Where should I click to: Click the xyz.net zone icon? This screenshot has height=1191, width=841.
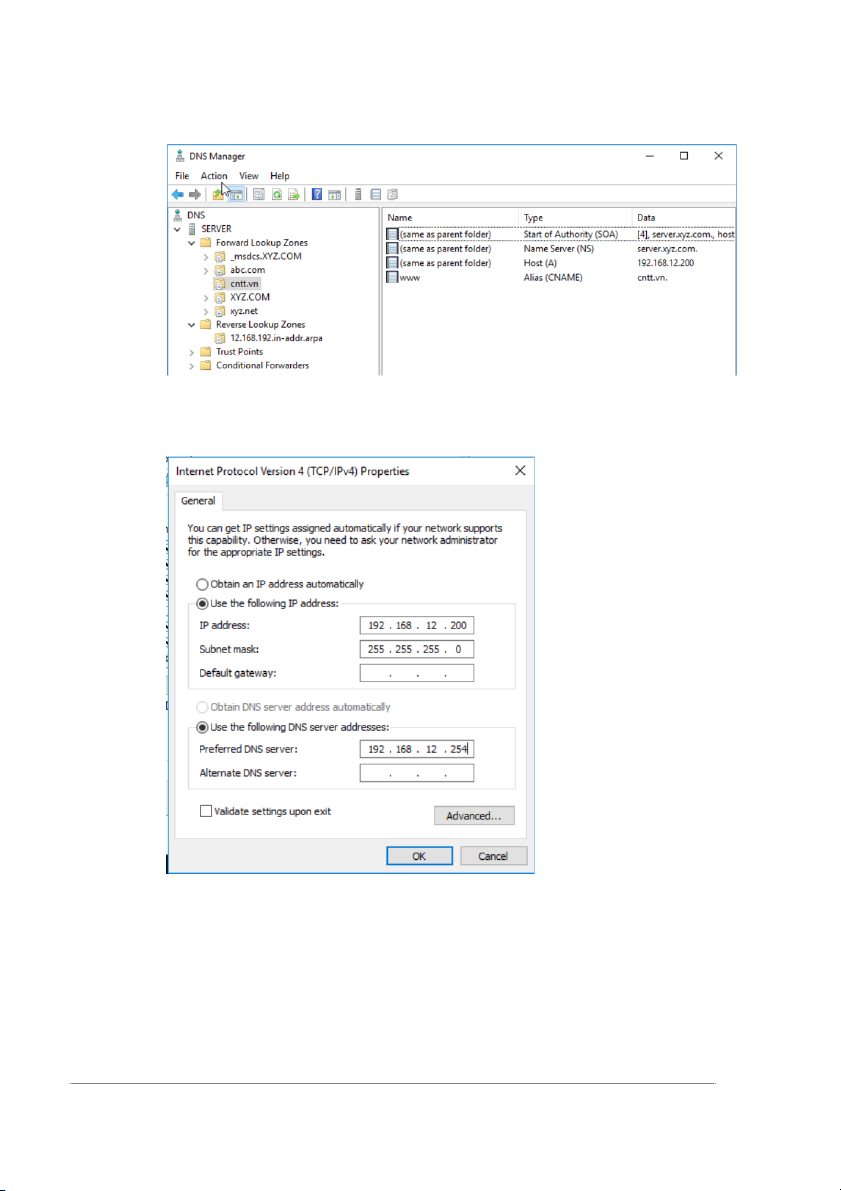coord(220,311)
